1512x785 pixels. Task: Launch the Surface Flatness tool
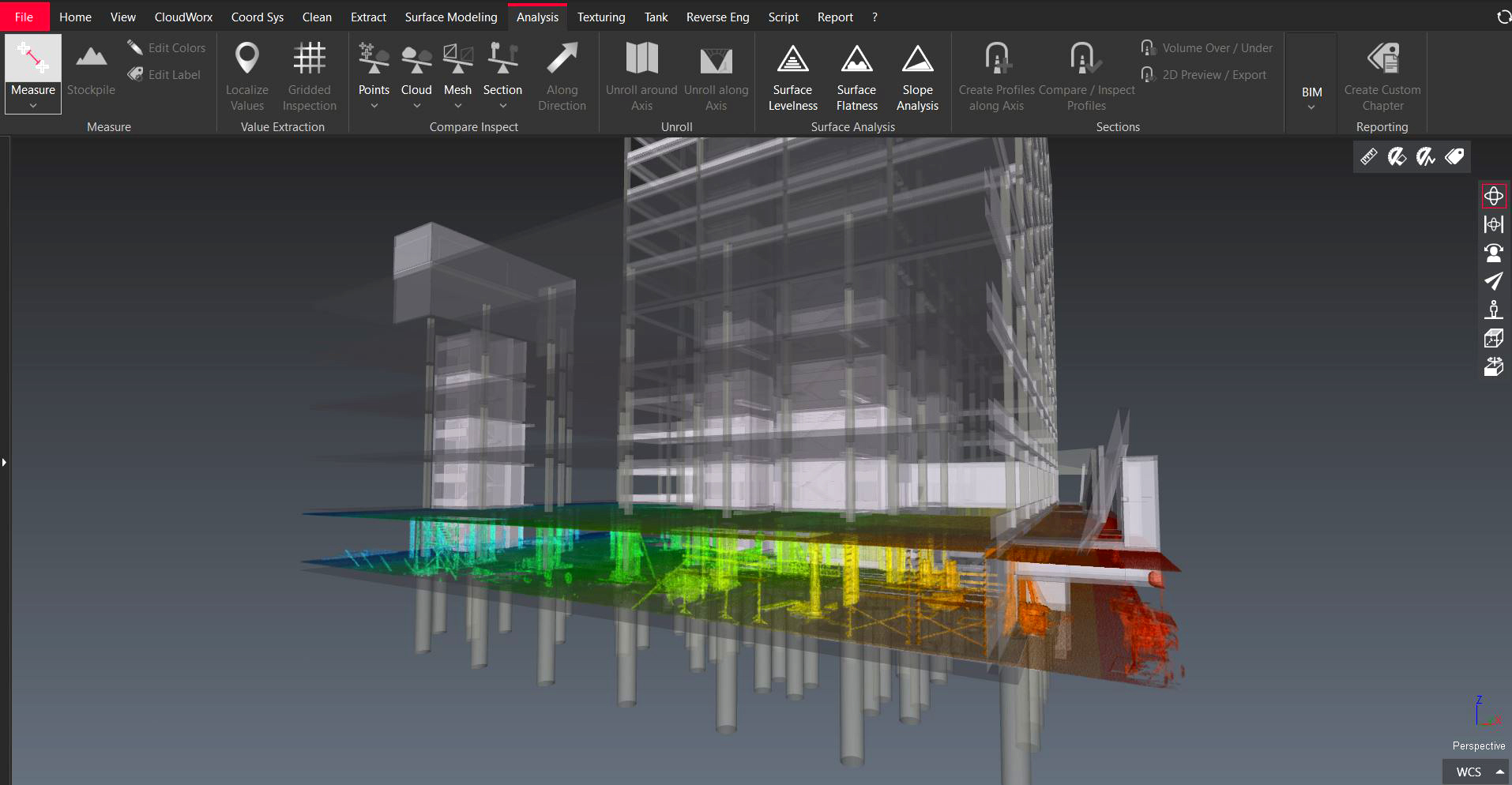coord(856,77)
